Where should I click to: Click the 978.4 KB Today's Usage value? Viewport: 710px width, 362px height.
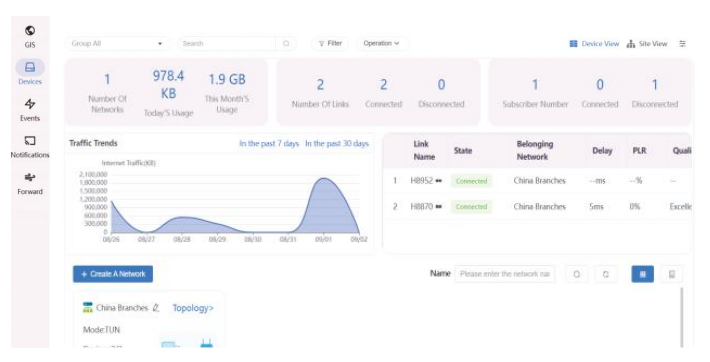pos(168,84)
